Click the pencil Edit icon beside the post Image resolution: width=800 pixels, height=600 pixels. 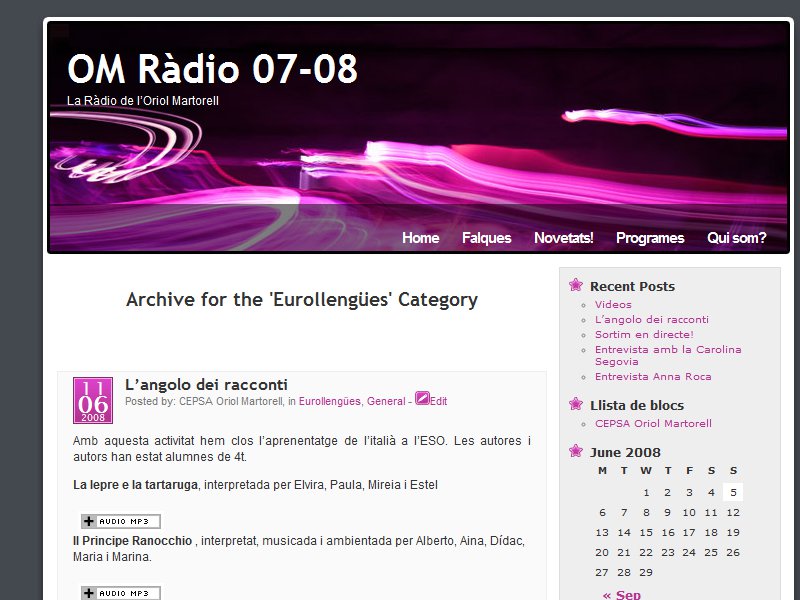click(422, 398)
